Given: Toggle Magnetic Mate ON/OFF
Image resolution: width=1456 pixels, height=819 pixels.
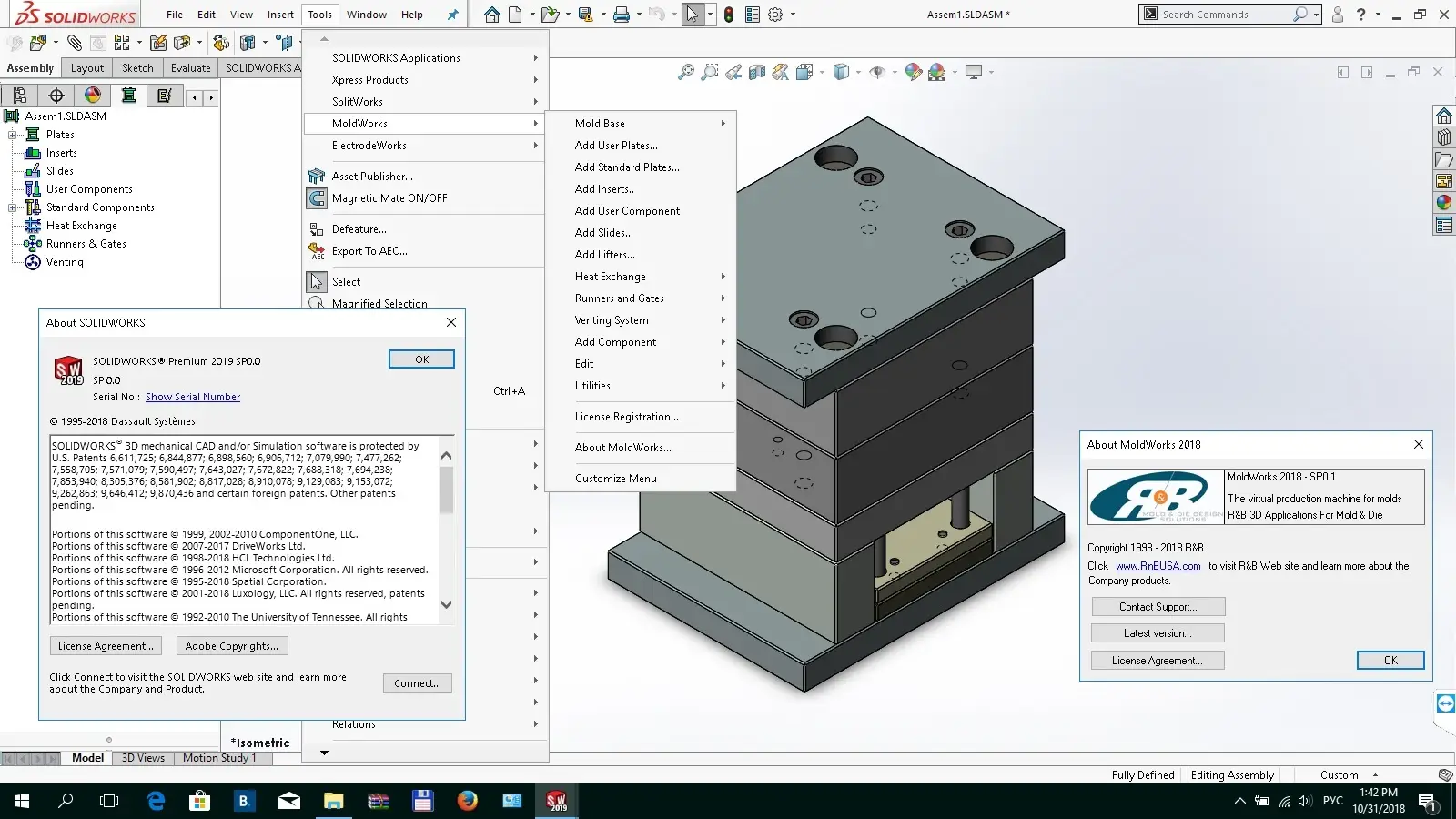Looking at the screenshot, I should (x=389, y=198).
